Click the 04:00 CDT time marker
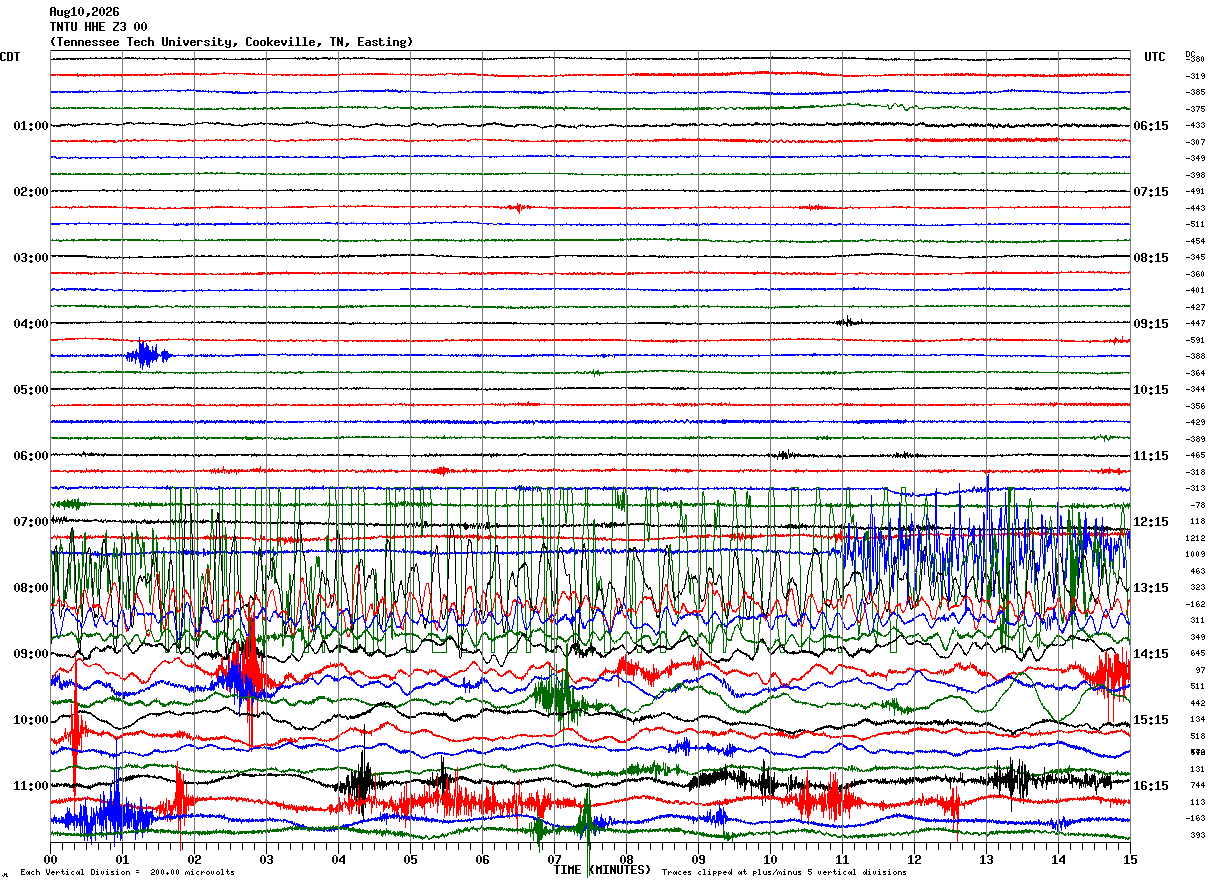Viewport: 1210px width, 886px height. pos(31,324)
